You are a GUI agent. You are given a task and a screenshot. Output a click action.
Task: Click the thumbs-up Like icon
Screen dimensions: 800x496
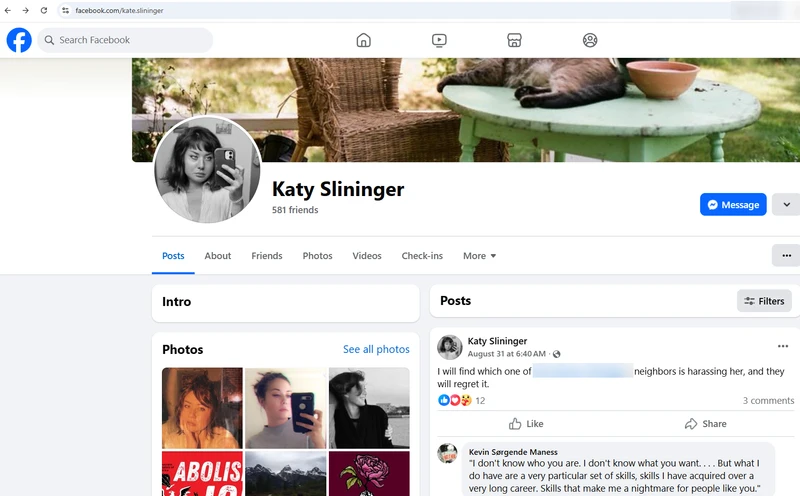click(x=515, y=424)
